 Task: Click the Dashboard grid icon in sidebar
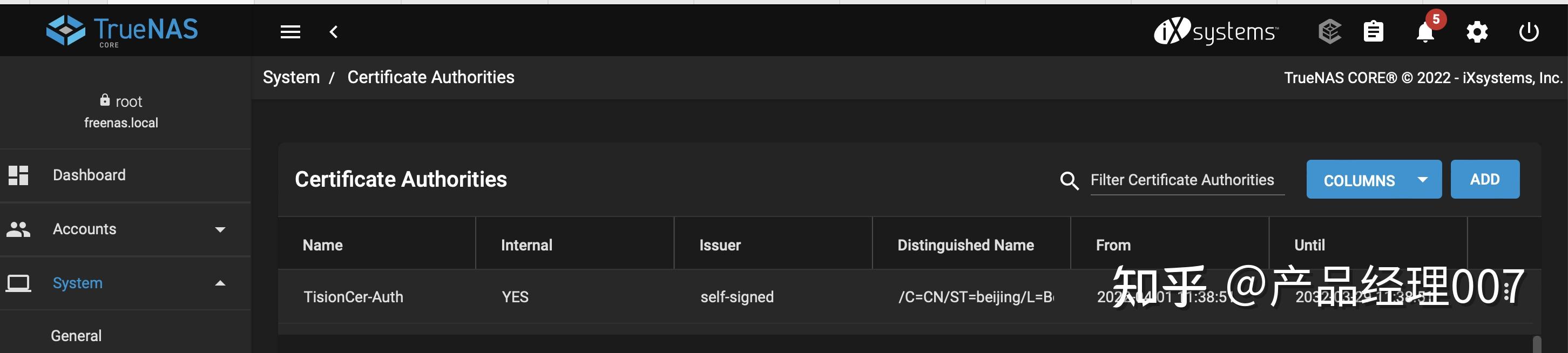pyautogui.click(x=19, y=175)
